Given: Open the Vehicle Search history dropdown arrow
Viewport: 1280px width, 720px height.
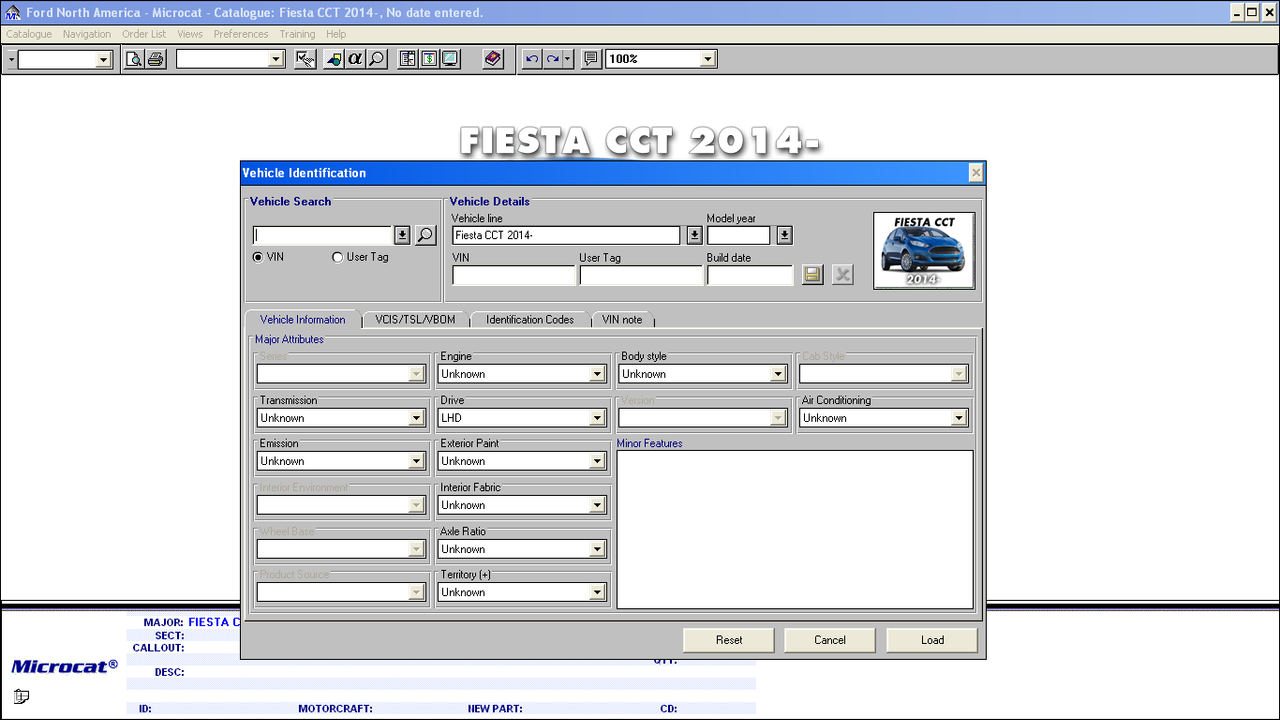Looking at the screenshot, I should (402, 235).
